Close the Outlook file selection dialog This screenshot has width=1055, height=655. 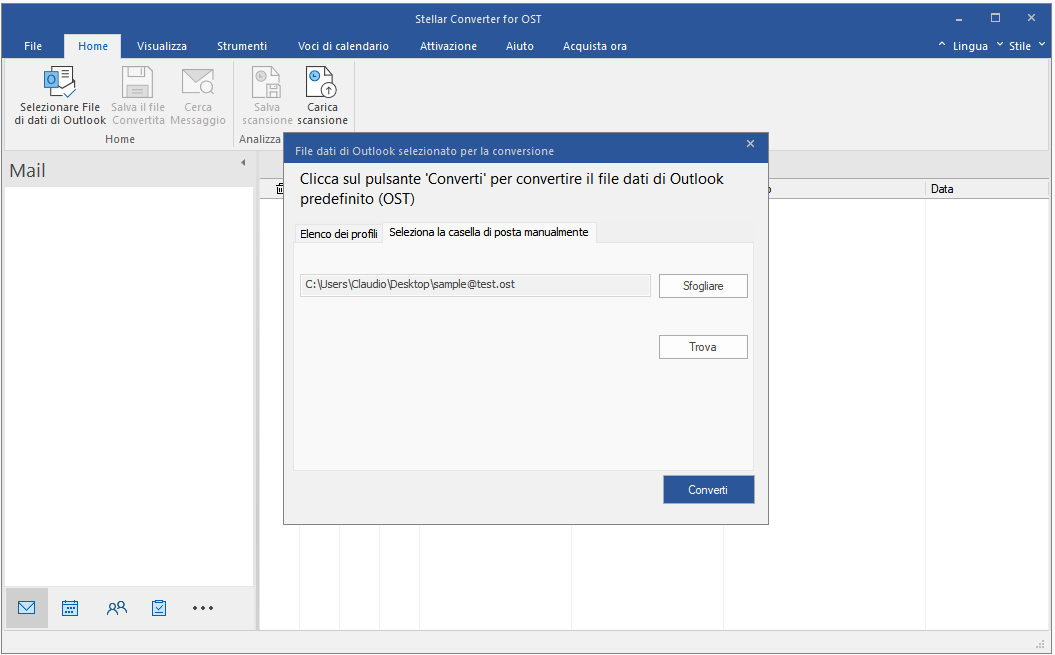(750, 144)
